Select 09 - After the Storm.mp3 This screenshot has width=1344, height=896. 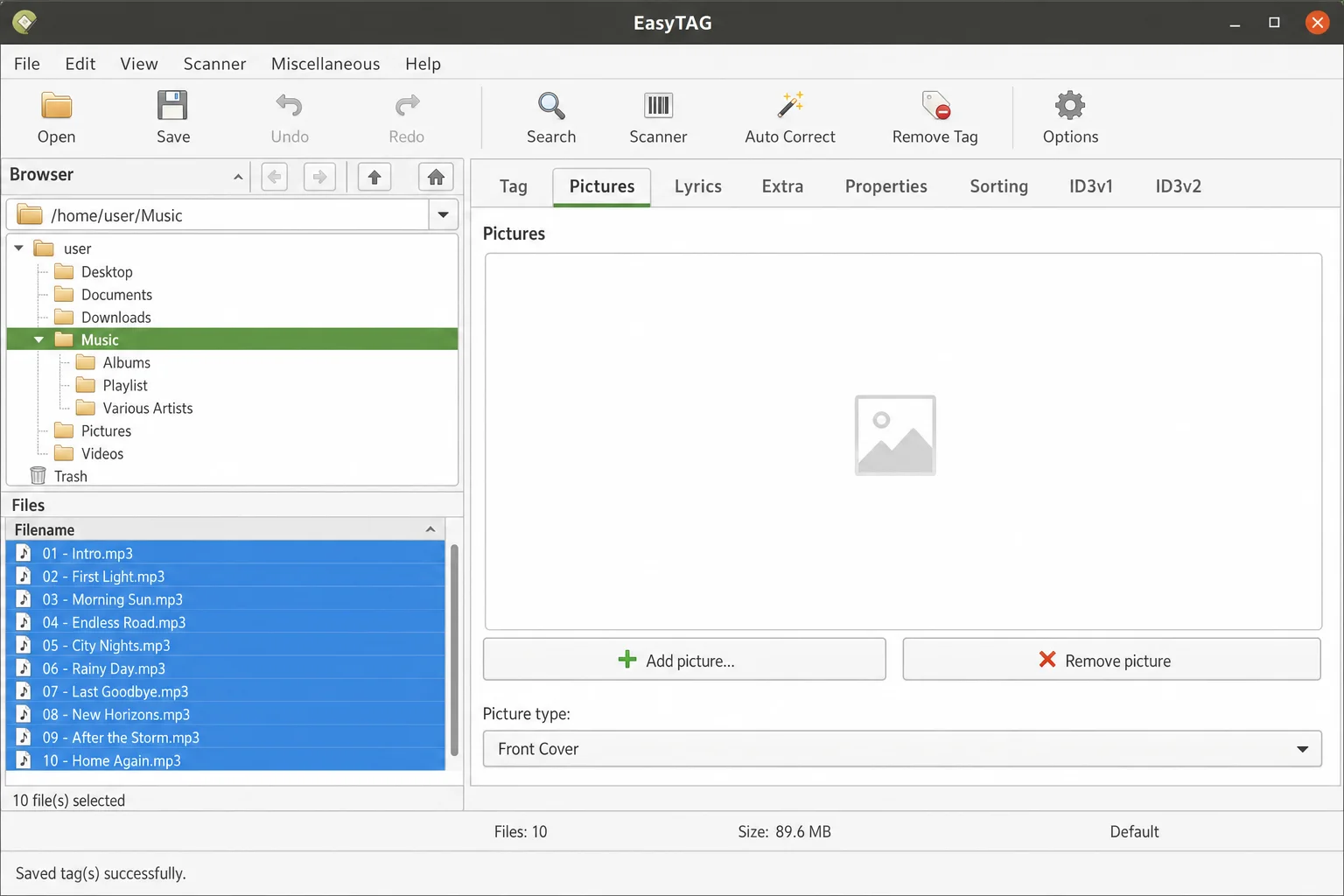(226, 738)
